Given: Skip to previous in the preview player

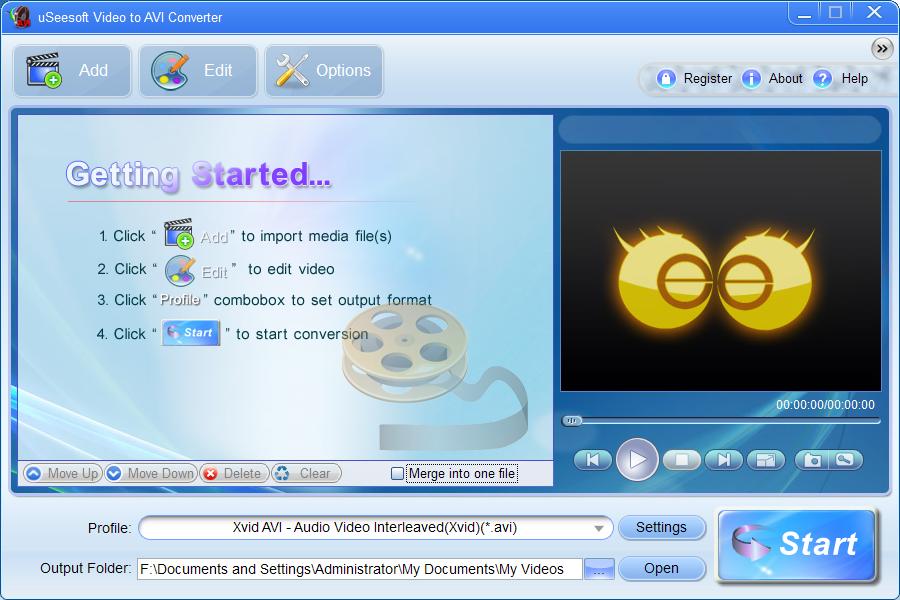Looking at the screenshot, I should pyautogui.click(x=592, y=460).
